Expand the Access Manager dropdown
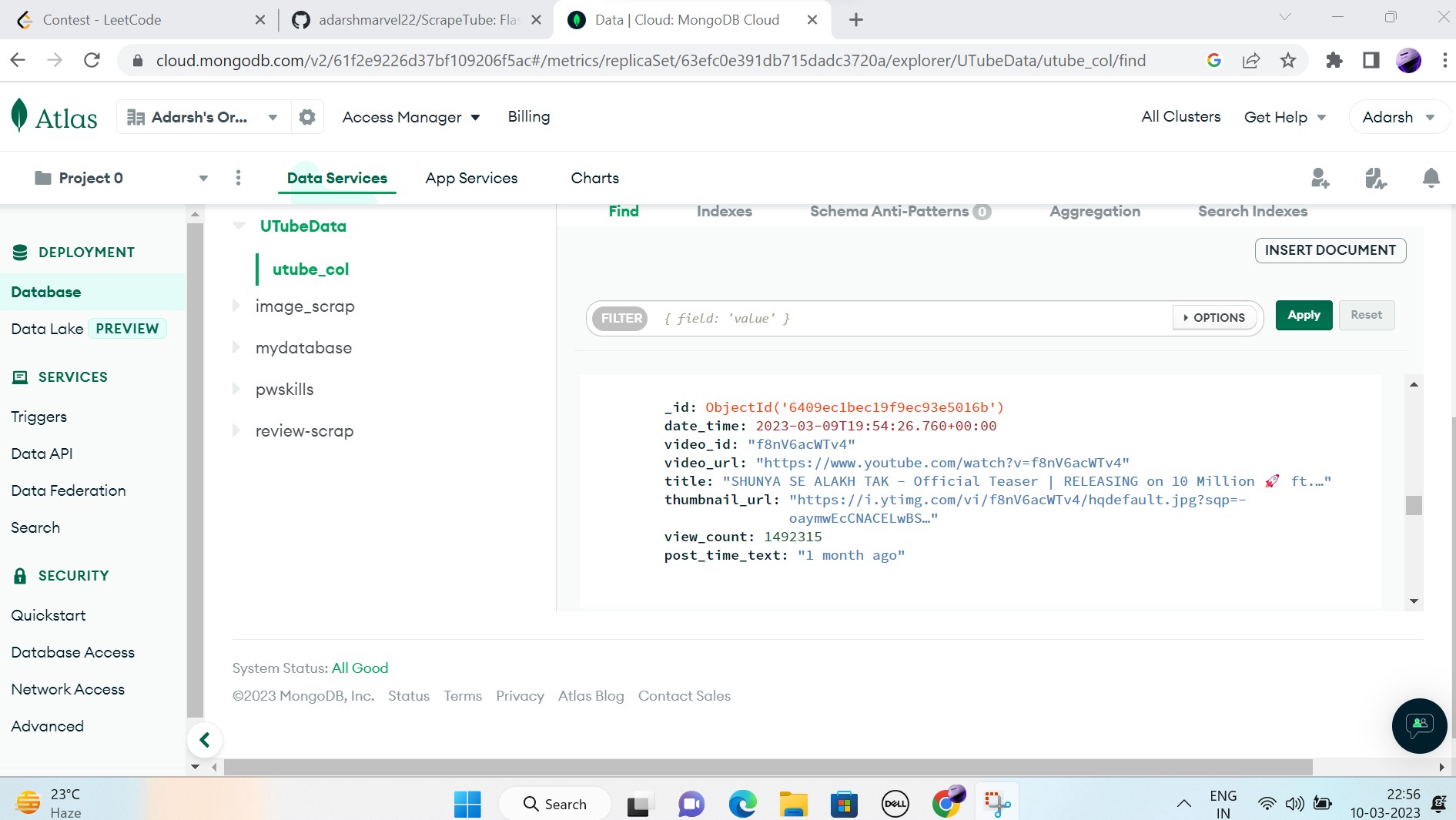 411,117
